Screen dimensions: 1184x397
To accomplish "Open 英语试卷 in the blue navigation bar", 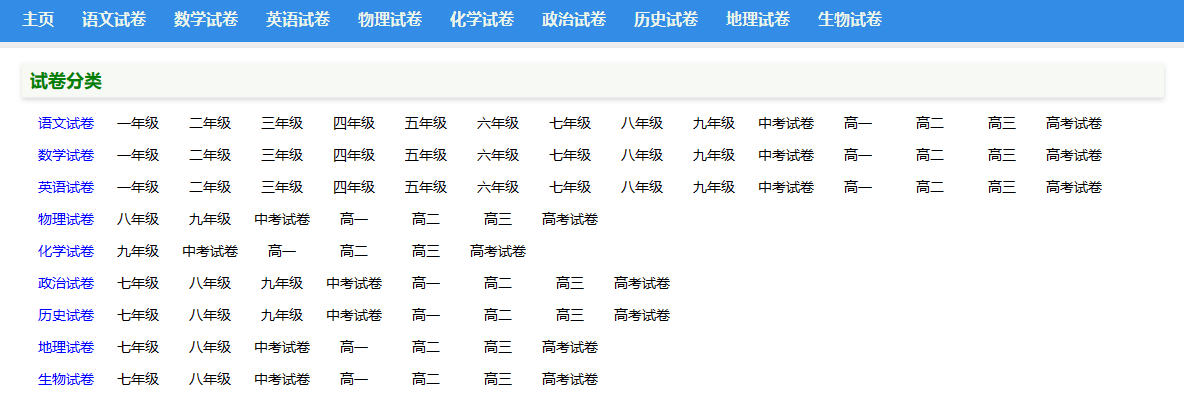I will click(298, 20).
